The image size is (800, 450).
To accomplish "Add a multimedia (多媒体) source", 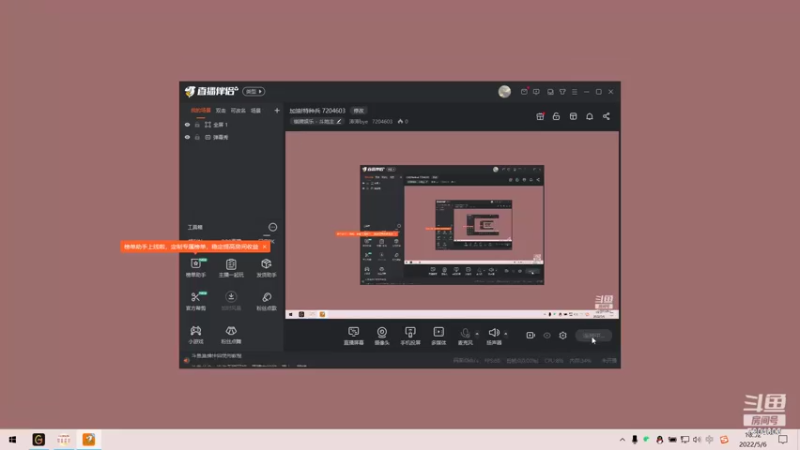I will pyautogui.click(x=438, y=336).
